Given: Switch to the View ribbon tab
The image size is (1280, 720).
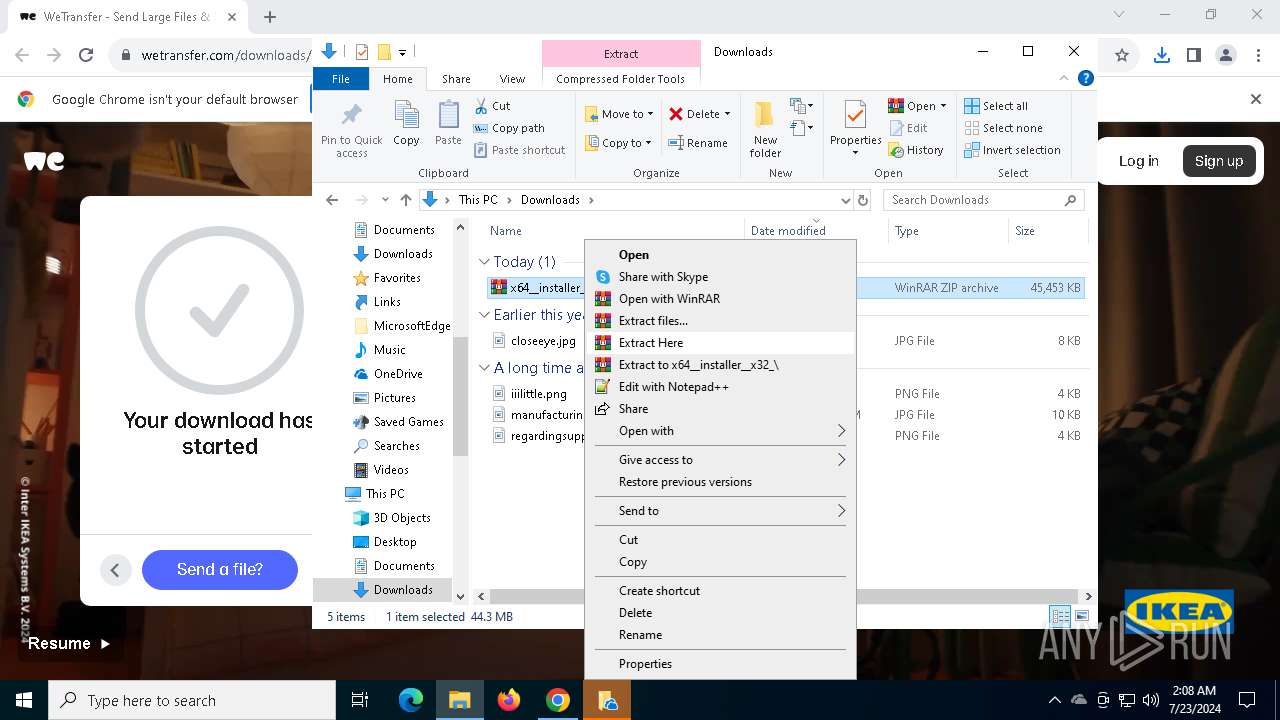Looking at the screenshot, I should (x=512, y=79).
